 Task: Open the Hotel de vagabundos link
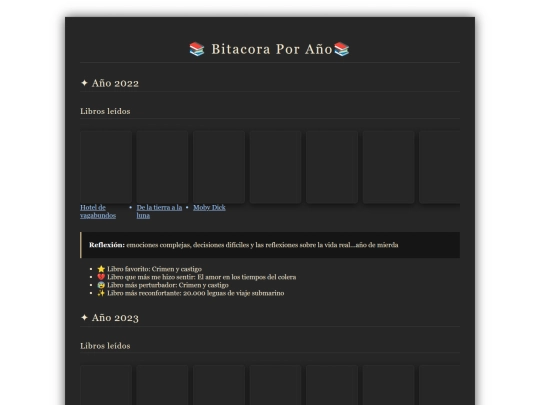(98, 211)
